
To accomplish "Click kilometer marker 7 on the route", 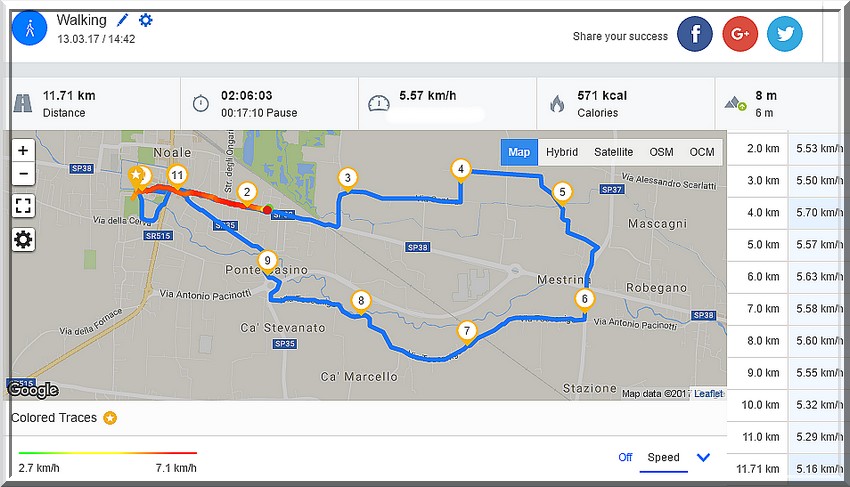I will click(x=467, y=332).
